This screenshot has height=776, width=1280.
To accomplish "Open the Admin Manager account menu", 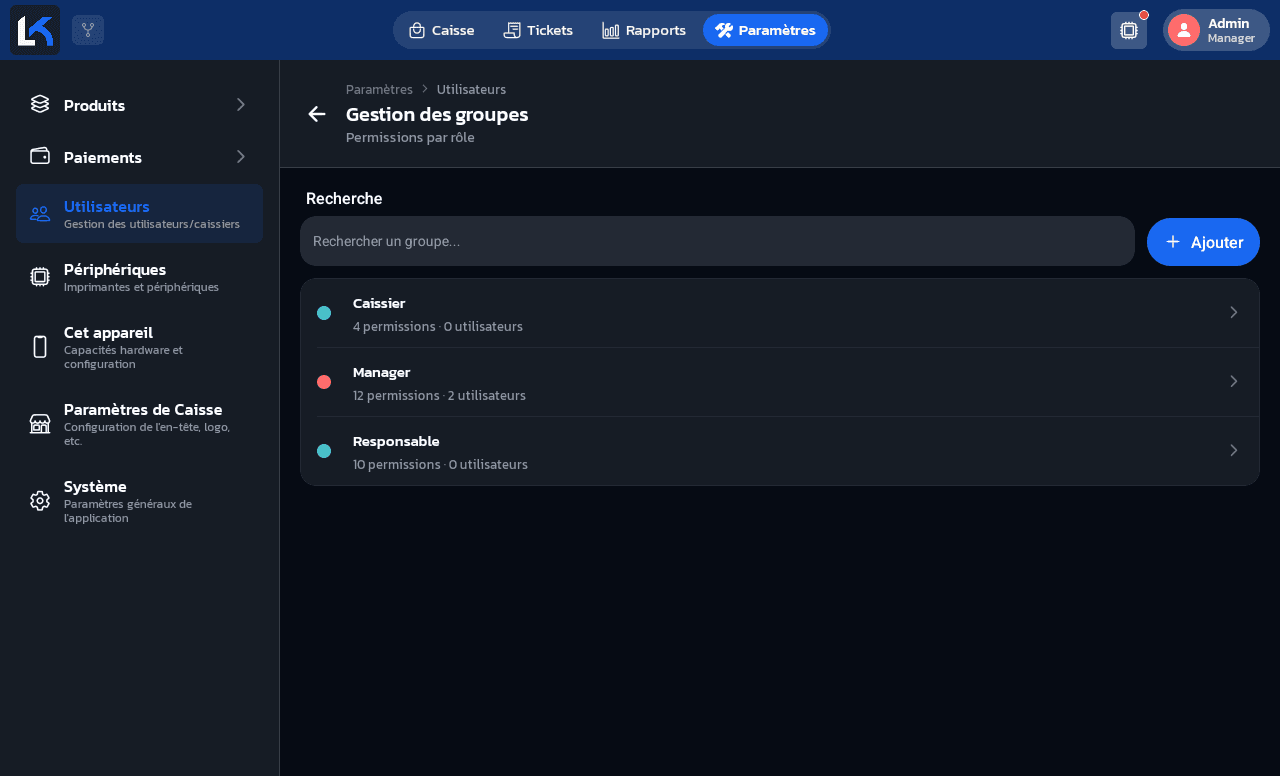I will point(1216,30).
